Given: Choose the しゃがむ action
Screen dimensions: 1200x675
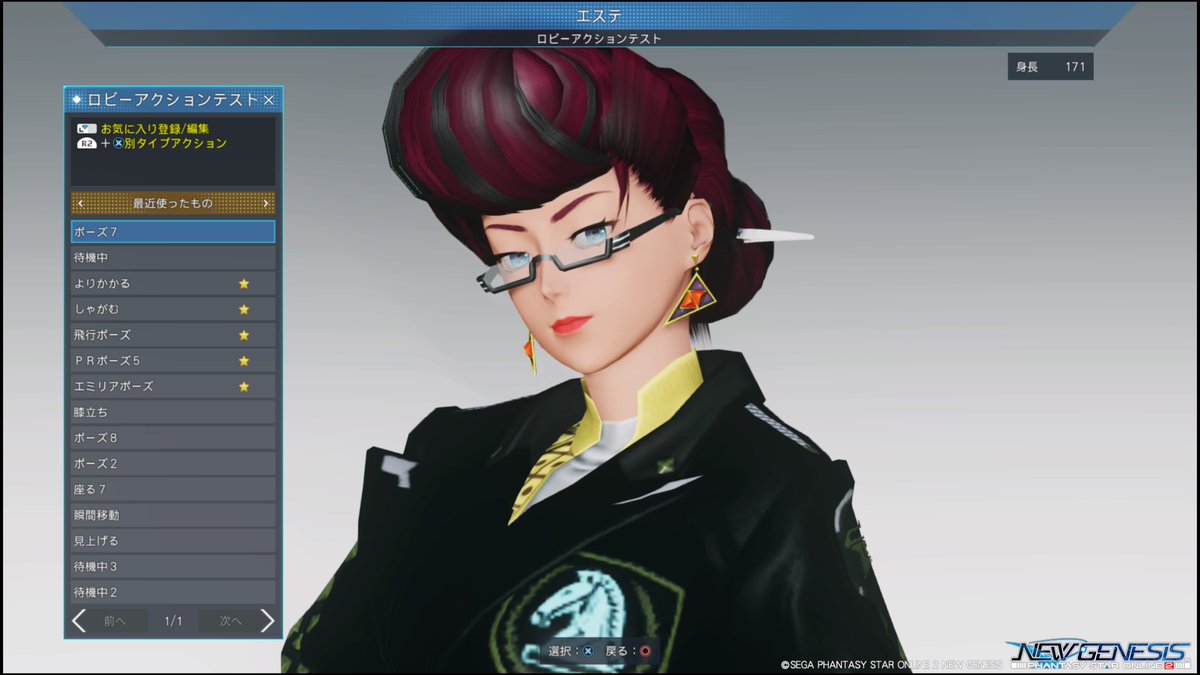Looking at the screenshot, I should (x=173, y=309).
